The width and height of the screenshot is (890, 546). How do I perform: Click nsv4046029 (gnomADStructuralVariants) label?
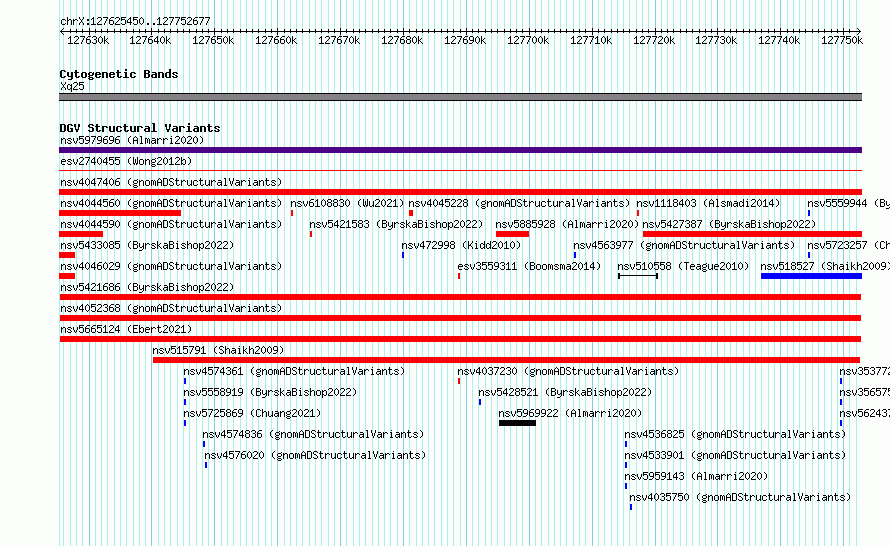pyautogui.click(x=171, y=266)
